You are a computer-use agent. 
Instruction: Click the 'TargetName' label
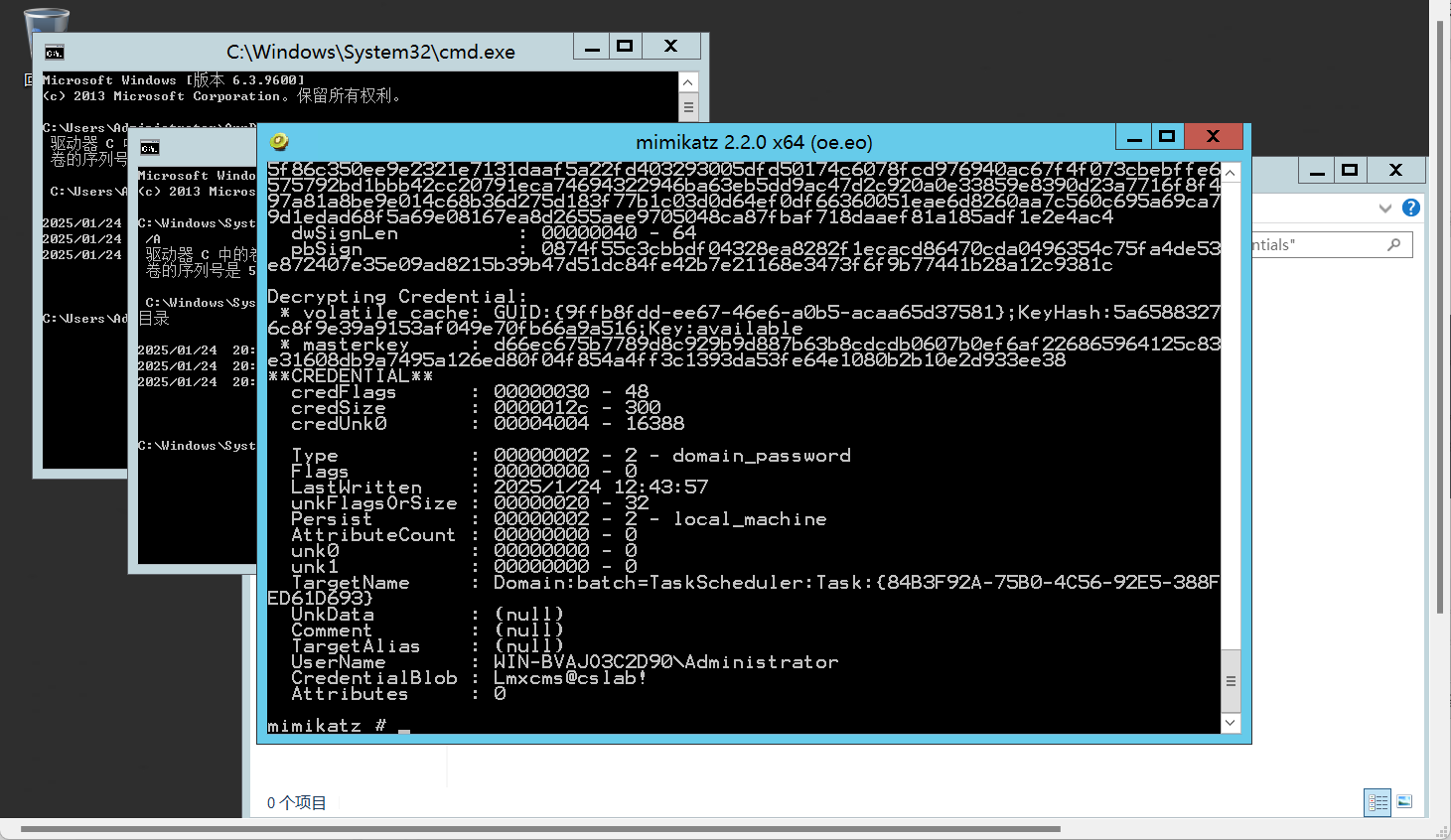pyautogui.click(x=351, y=583)
